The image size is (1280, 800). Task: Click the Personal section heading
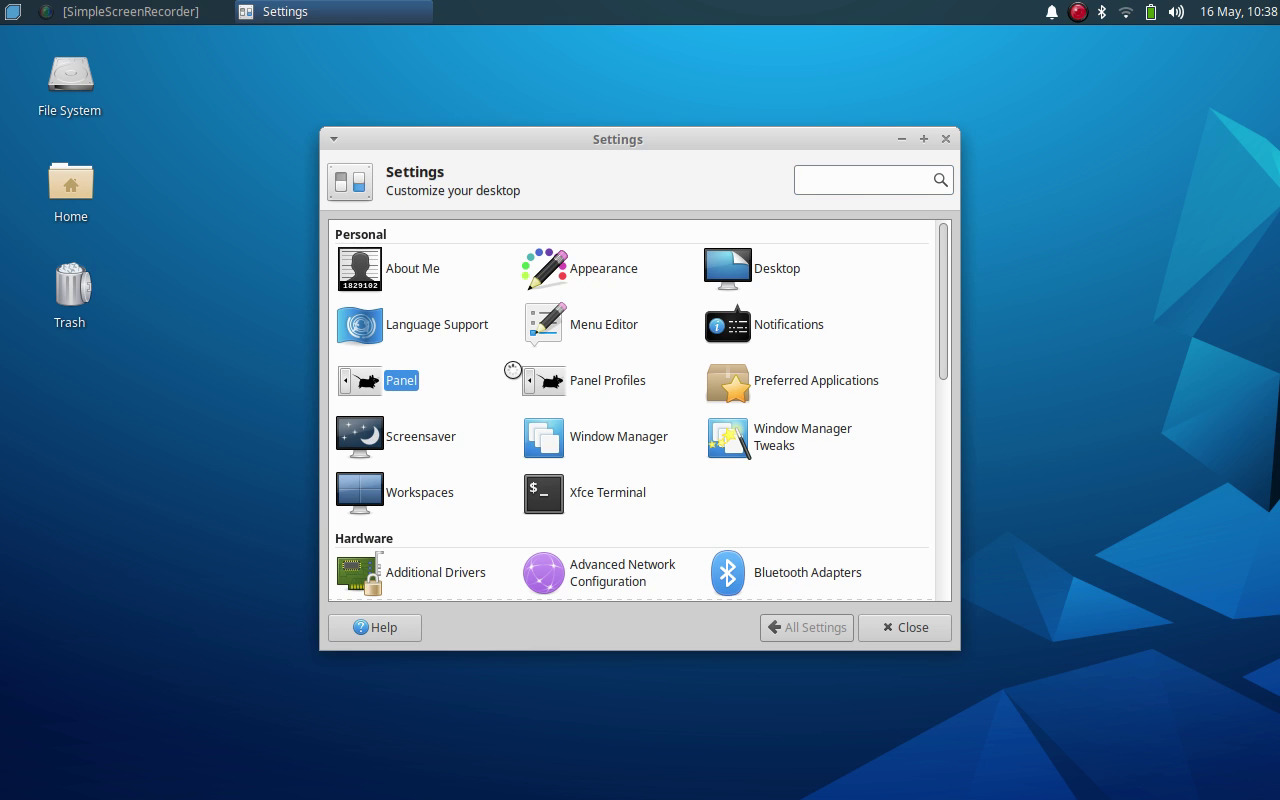click(361, 234)
